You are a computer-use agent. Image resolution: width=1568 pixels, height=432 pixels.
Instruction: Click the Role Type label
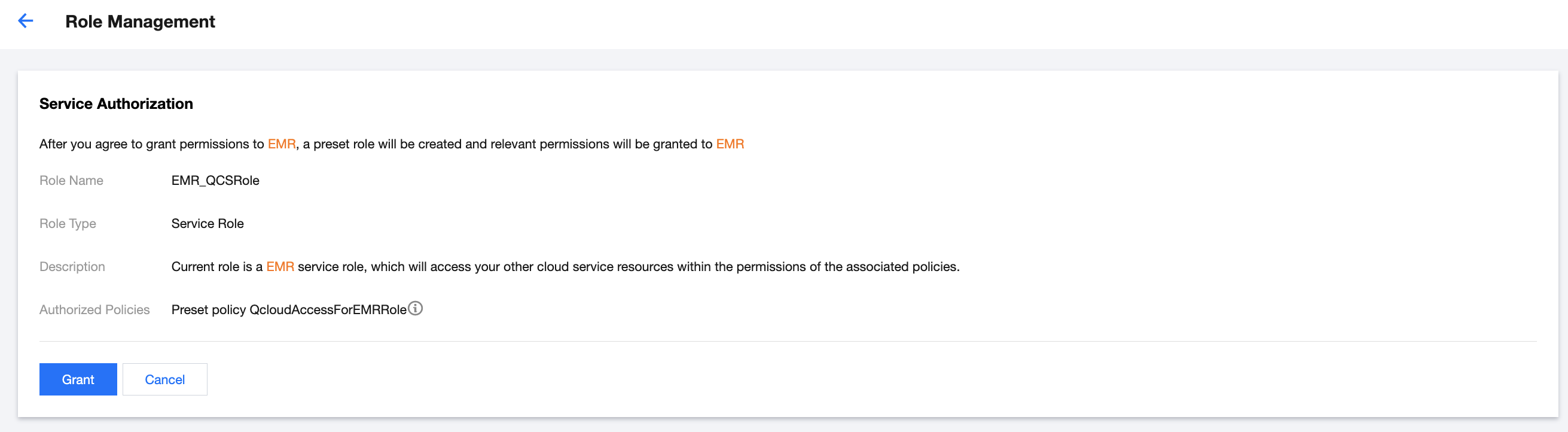tap(68, 224)
